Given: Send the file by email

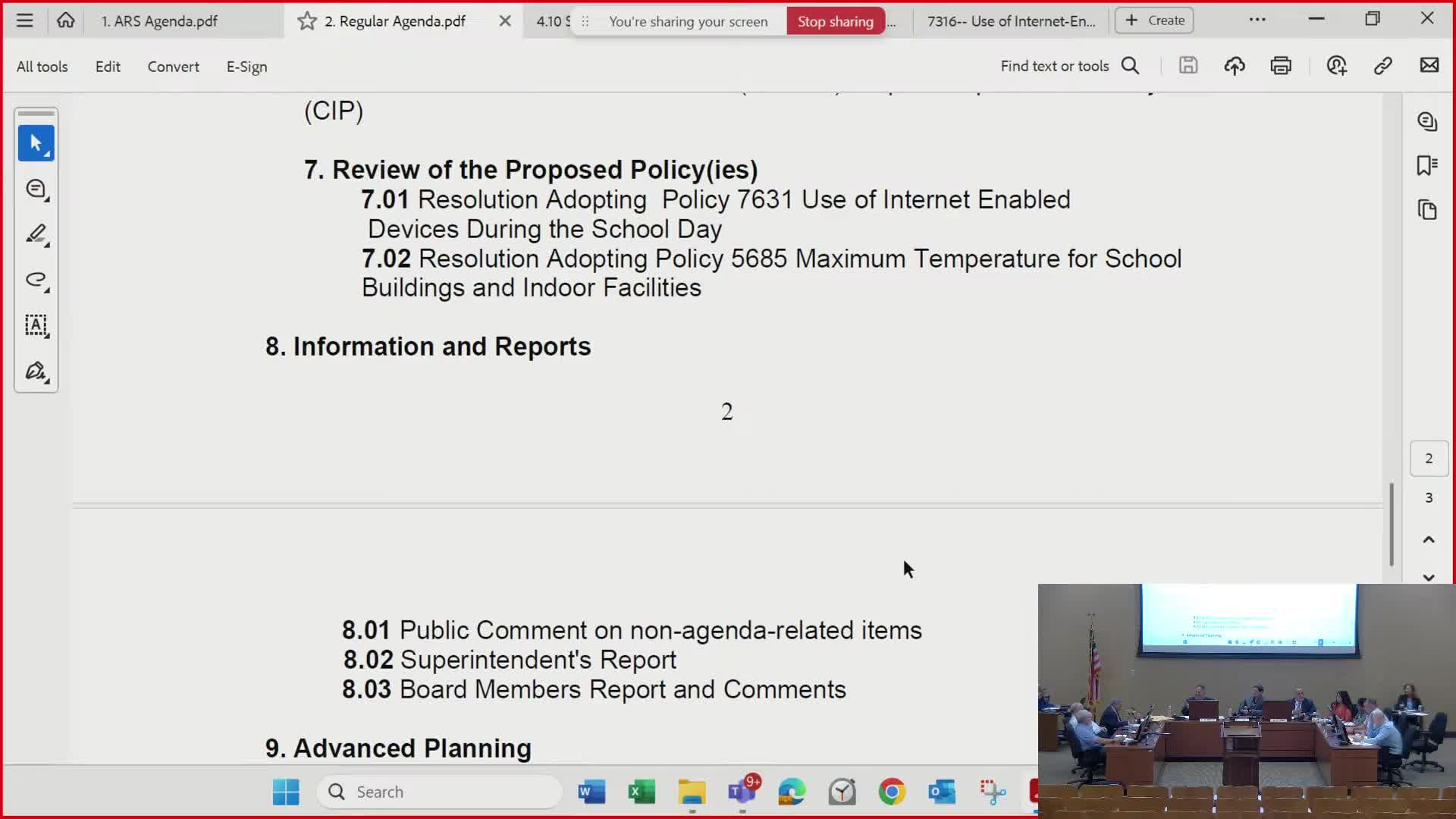Looking at the screenshot, I should [1429, 66].
